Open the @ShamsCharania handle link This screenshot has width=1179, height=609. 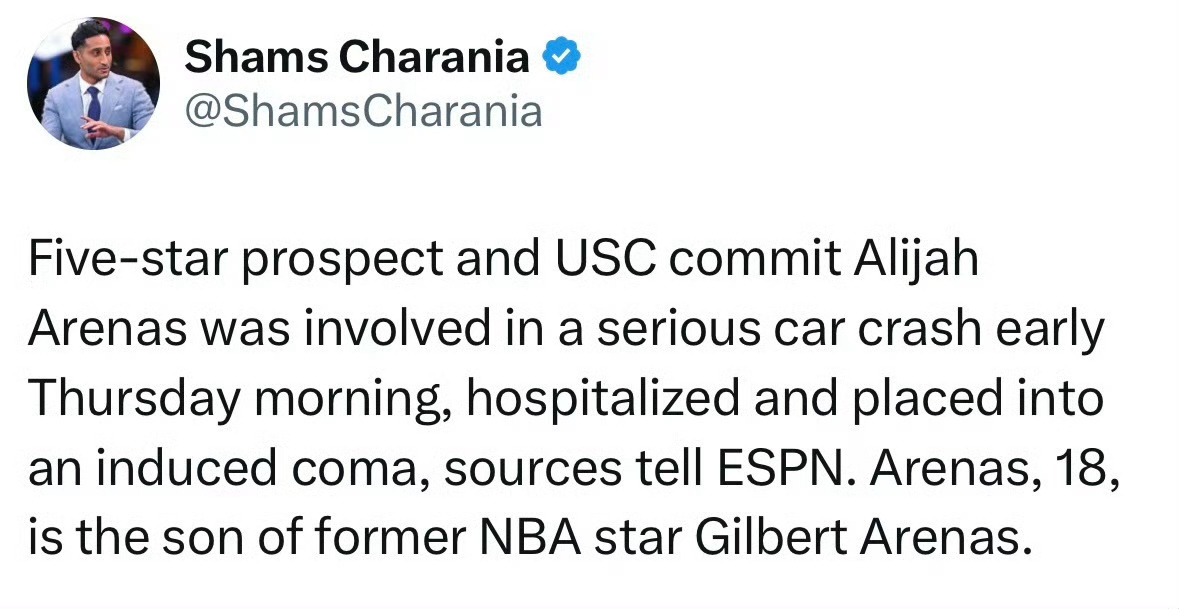(x=363, y=111)
